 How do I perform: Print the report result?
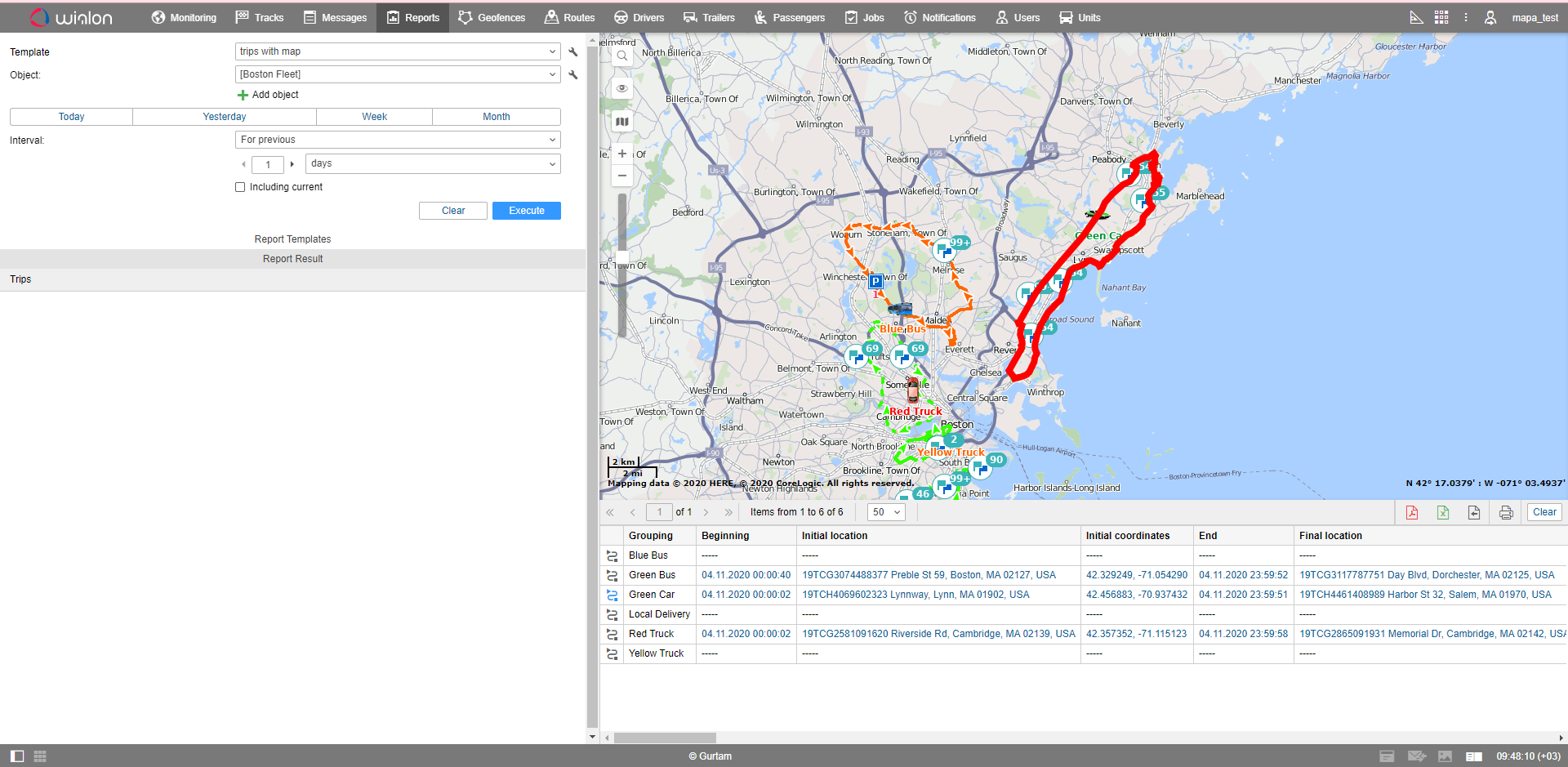(1506, 512)
